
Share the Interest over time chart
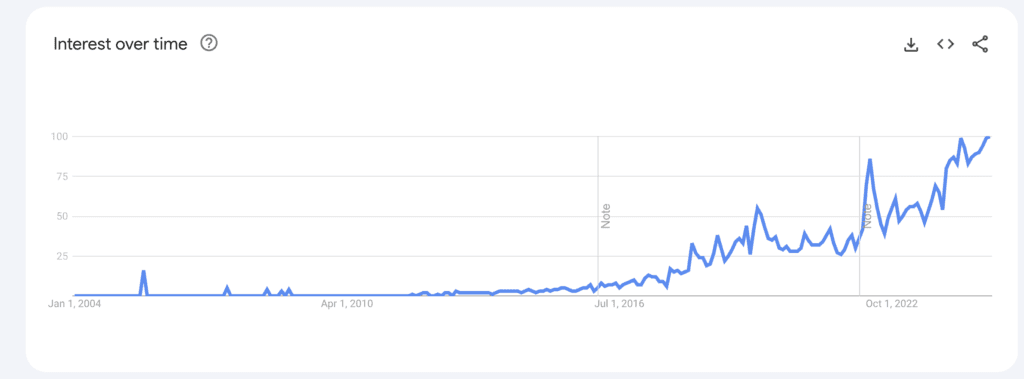tap(980, 44)
